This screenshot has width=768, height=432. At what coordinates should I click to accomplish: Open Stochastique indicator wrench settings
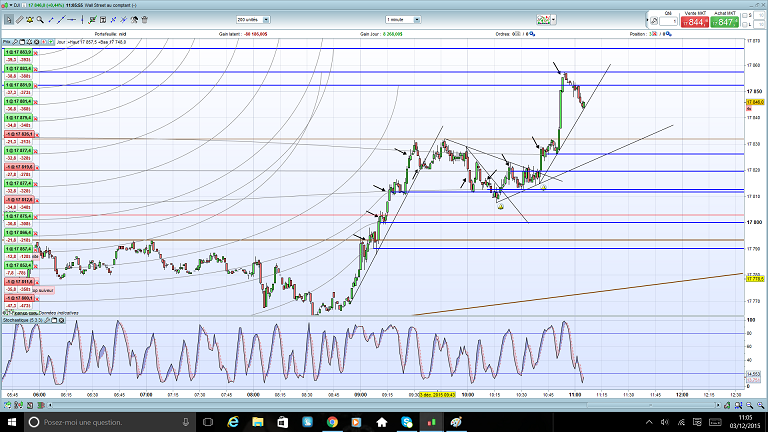tap(47, 320)
